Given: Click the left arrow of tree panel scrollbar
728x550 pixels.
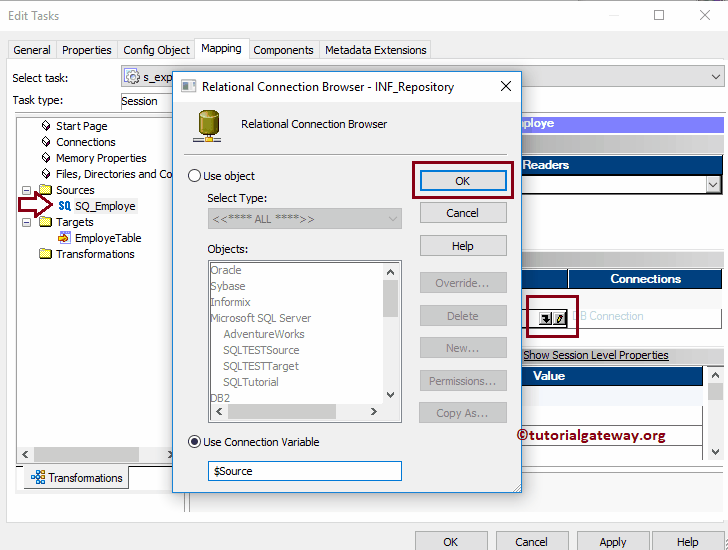Looking at the screenshot, I should click(x=25, y=454).
